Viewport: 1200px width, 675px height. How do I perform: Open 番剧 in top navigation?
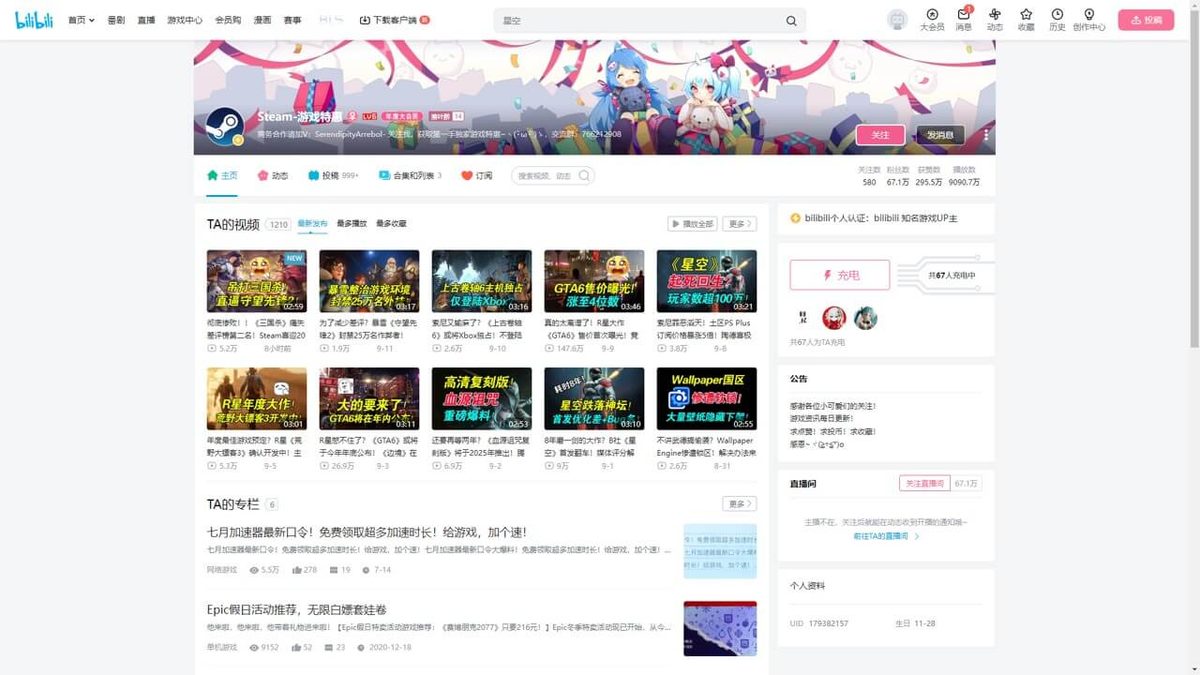click(x=115, y=20)
